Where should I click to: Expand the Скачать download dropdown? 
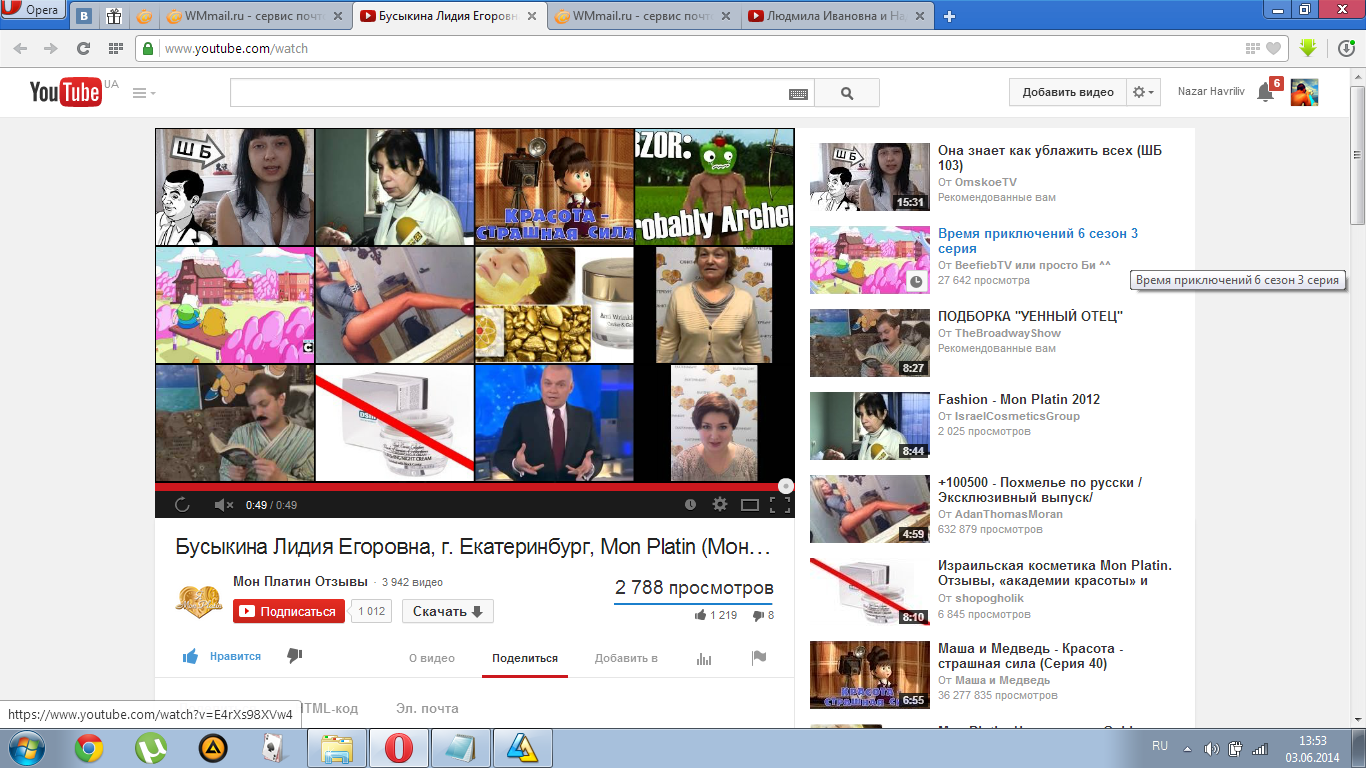tap(448, 611)
